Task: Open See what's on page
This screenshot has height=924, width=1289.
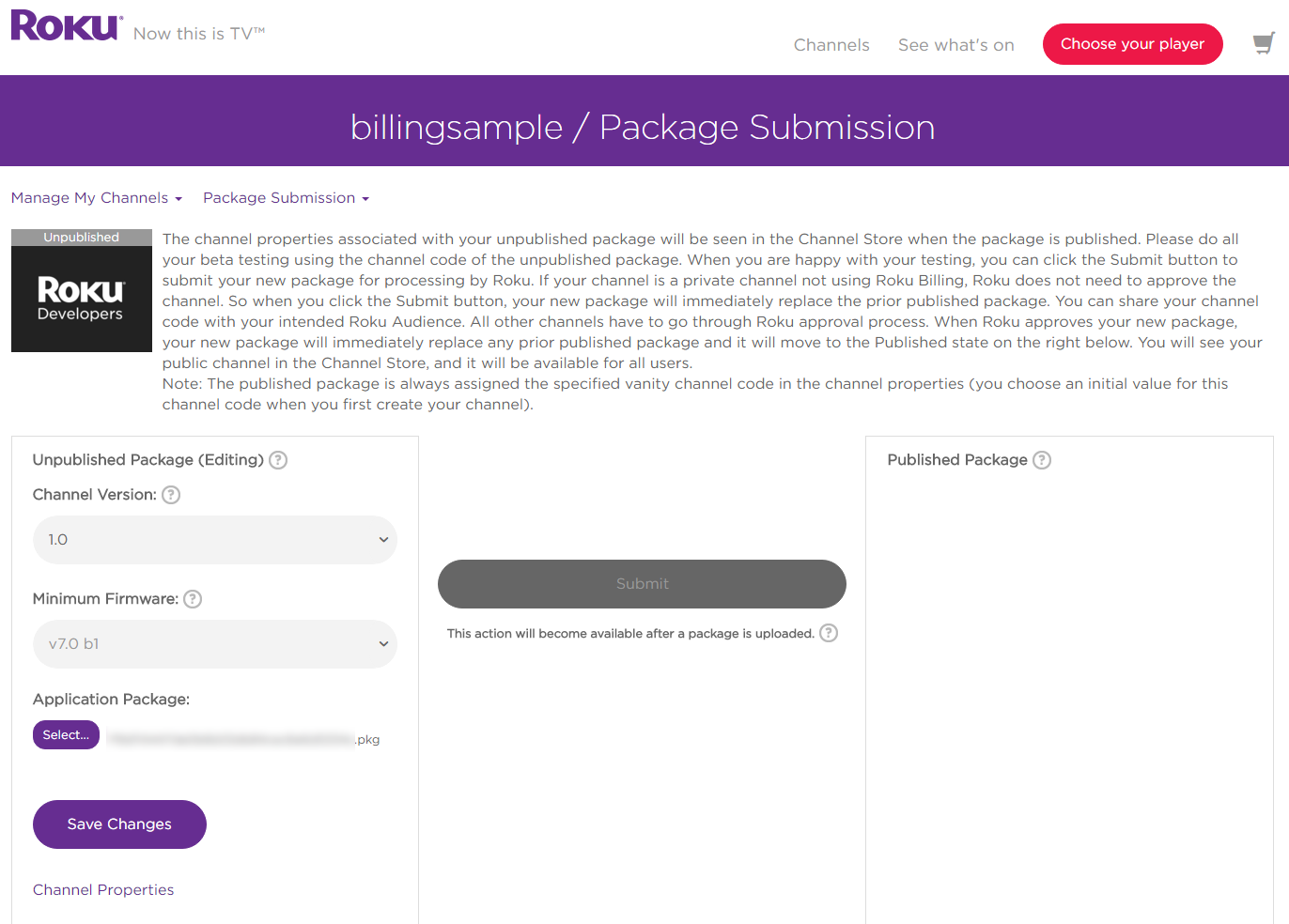Action: [955, 45]
